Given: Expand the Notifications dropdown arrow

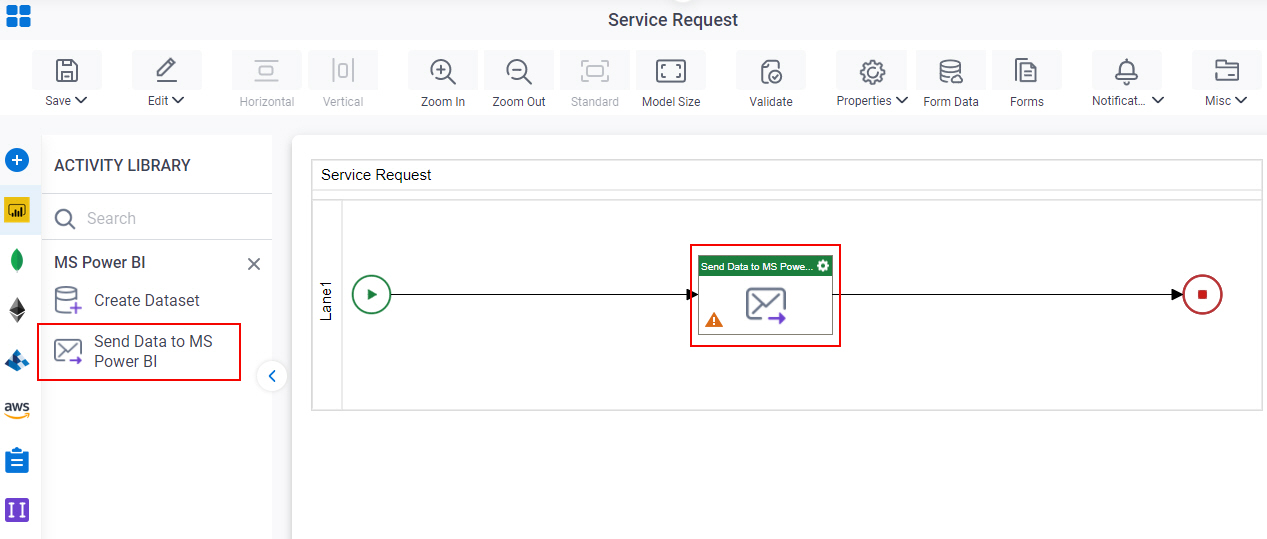Looking at the screenshot, I should pos(1158,100).
